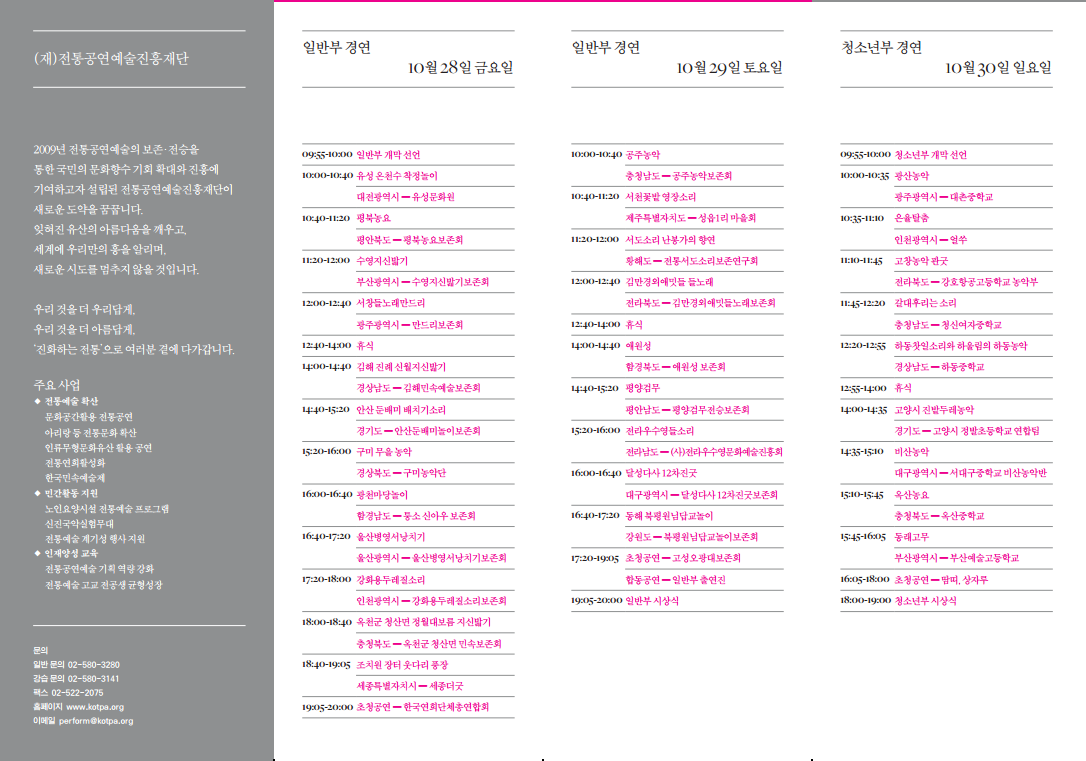Select the 10월 28일 금요일 date header
1086x761 pixels.
pos(460,69)
